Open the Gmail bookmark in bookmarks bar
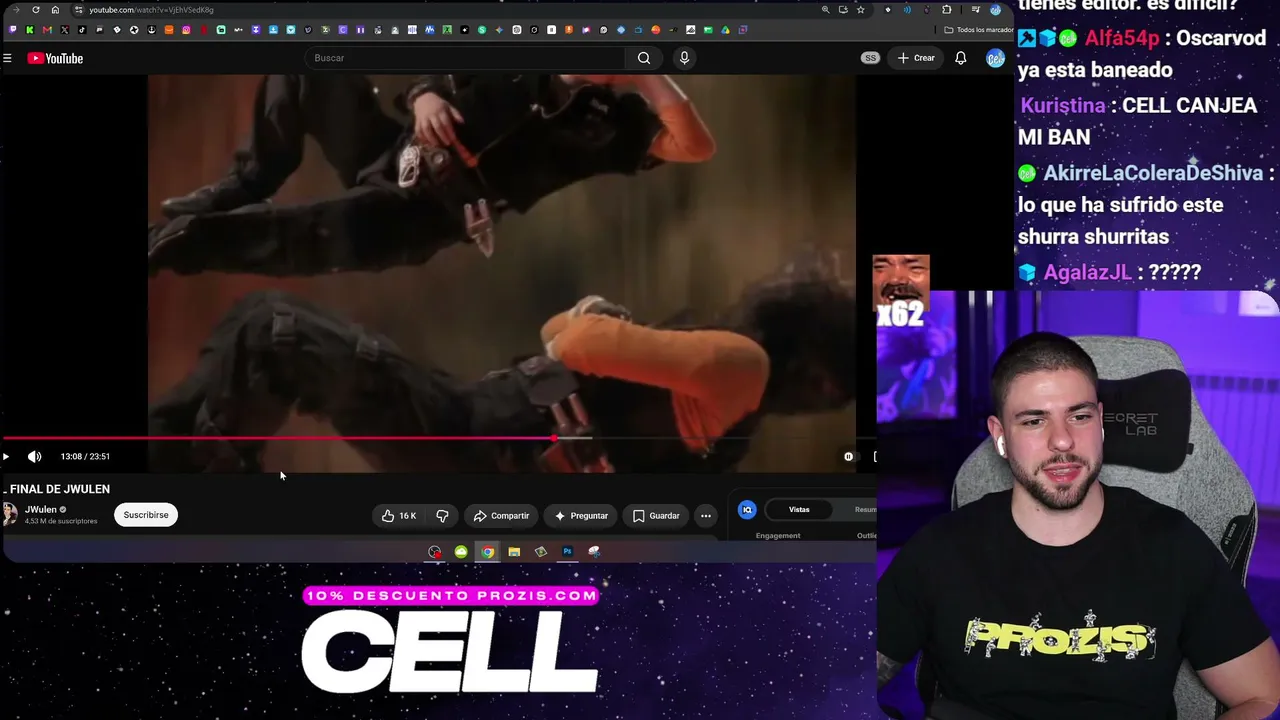The height and width of the screenshot is (720, 1280). (47, 30)
